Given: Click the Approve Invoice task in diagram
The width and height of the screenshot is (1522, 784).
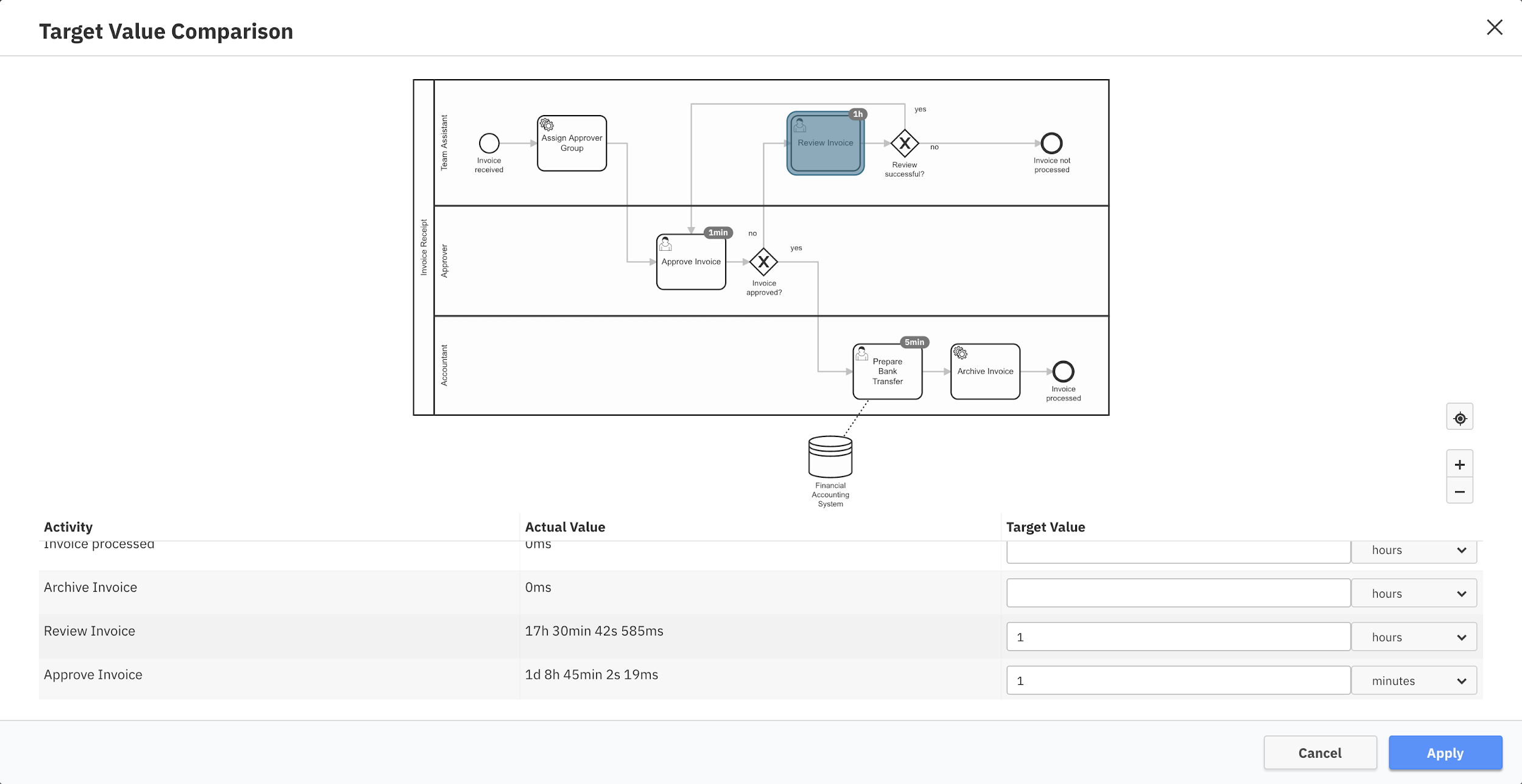Looking at the screenshot, I should coord(690,262).
